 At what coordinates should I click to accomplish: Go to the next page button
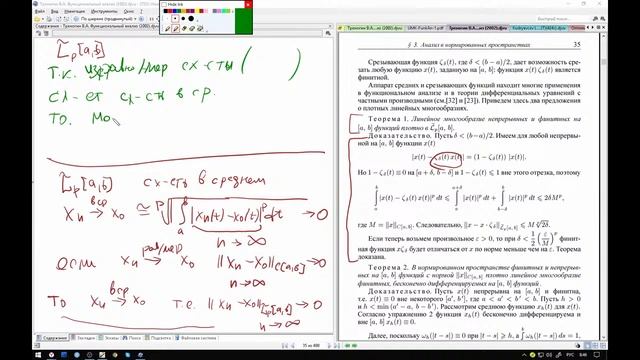[330, 346]
